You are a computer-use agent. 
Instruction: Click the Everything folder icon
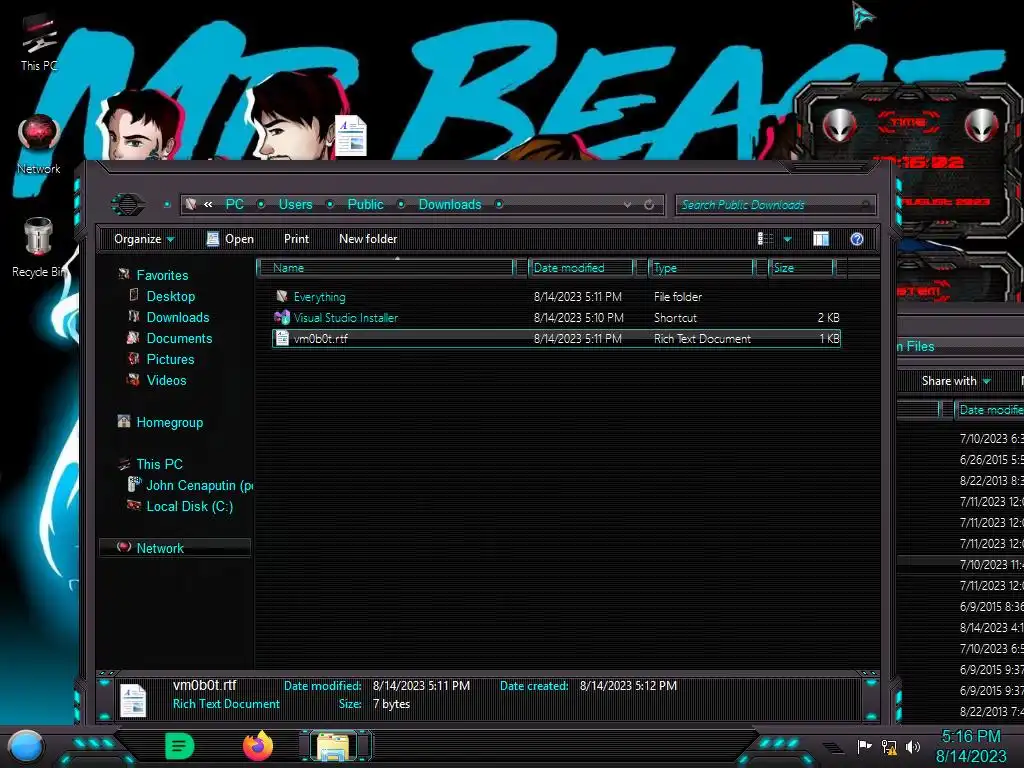281,296
